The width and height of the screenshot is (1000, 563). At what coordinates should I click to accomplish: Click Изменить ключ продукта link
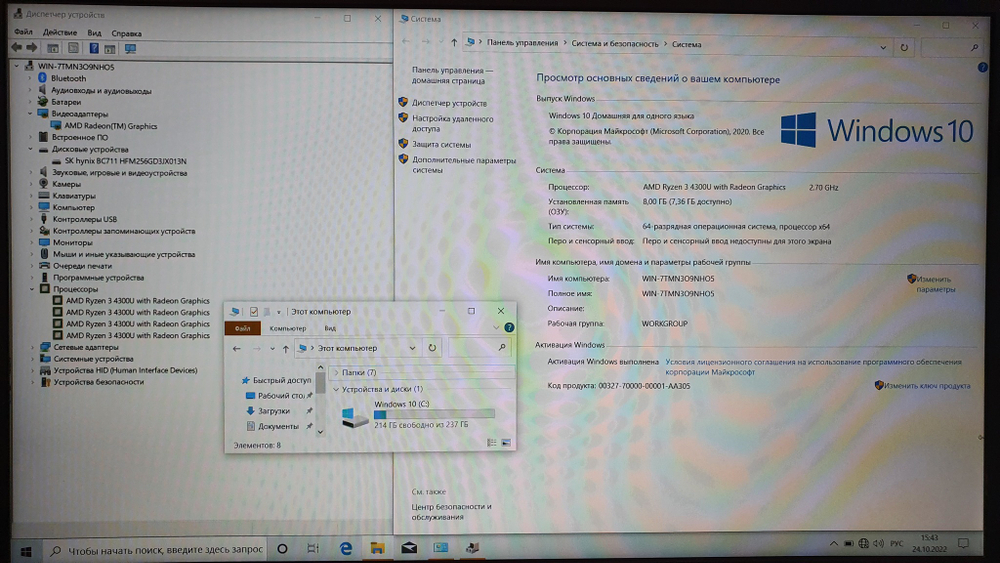[927, 386]
